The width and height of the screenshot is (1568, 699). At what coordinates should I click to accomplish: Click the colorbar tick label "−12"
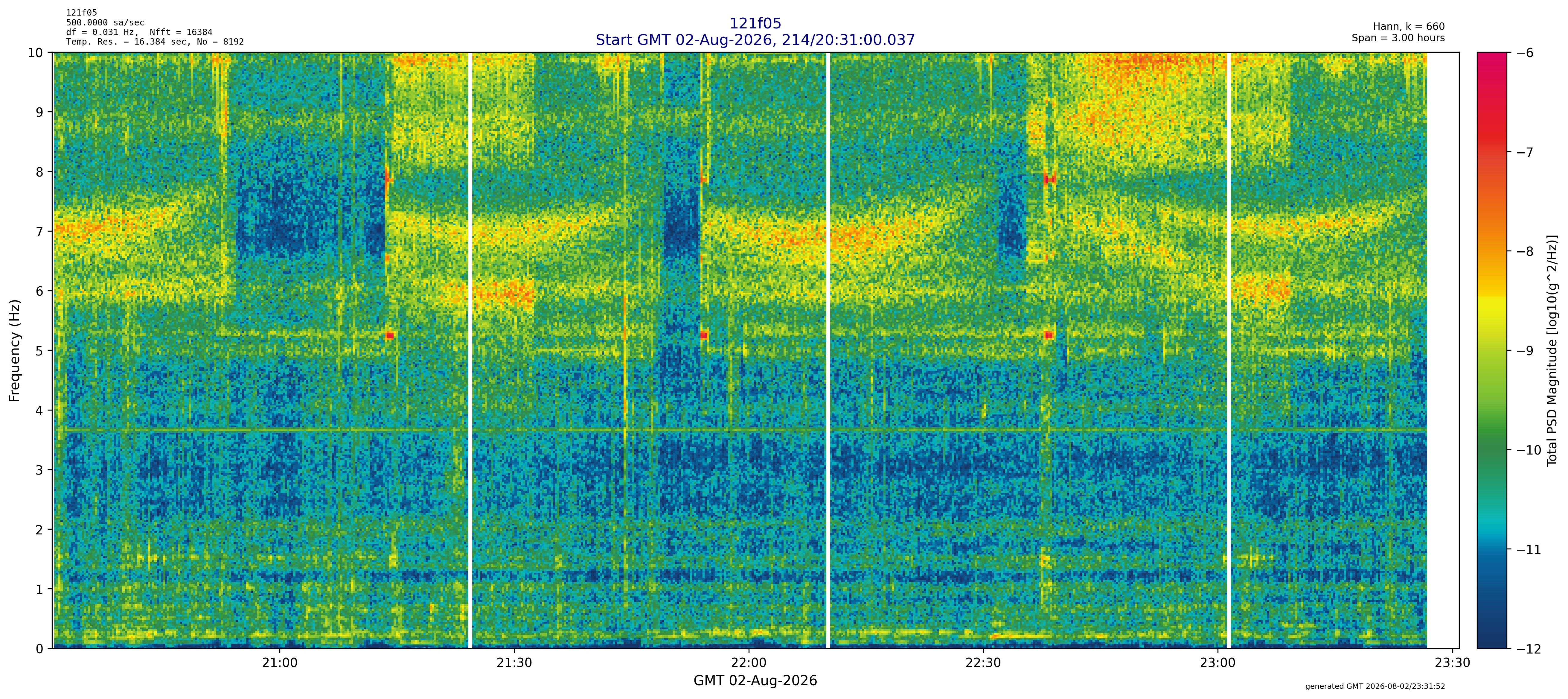[1529, 649]
